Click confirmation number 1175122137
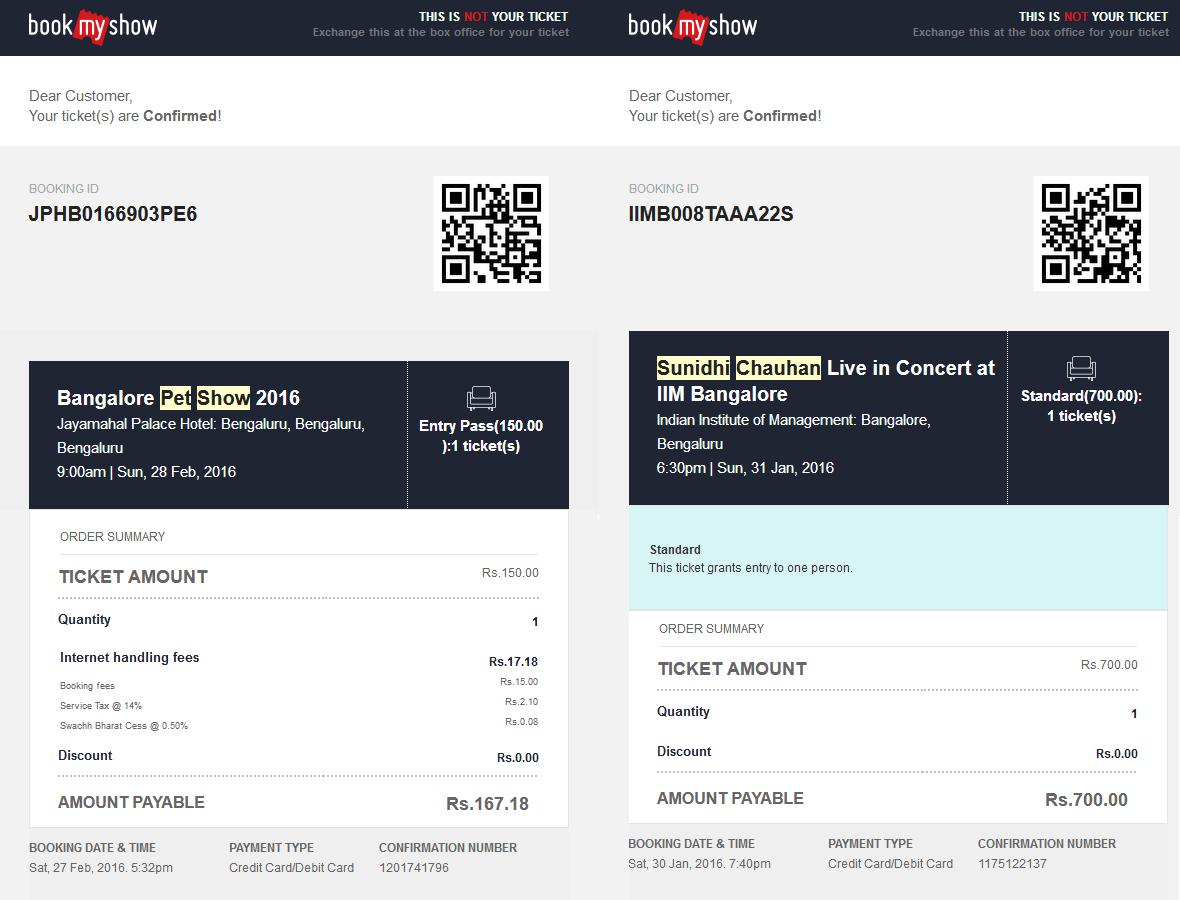The image size is (1180, 900). pyautogui.click(x=1012, y=864)
